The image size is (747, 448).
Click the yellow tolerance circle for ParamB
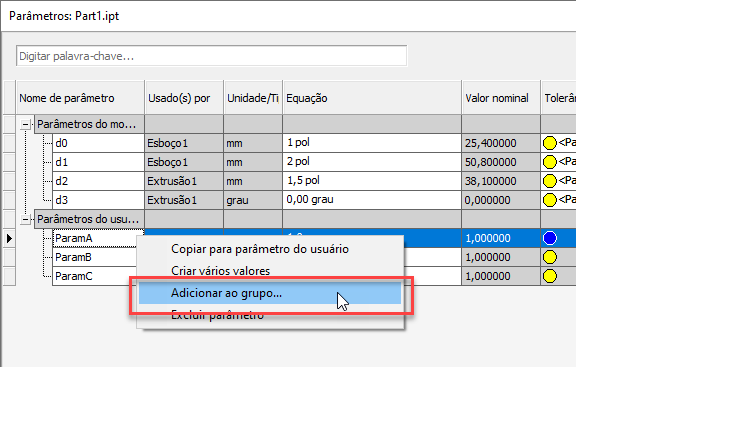(550, 257)
